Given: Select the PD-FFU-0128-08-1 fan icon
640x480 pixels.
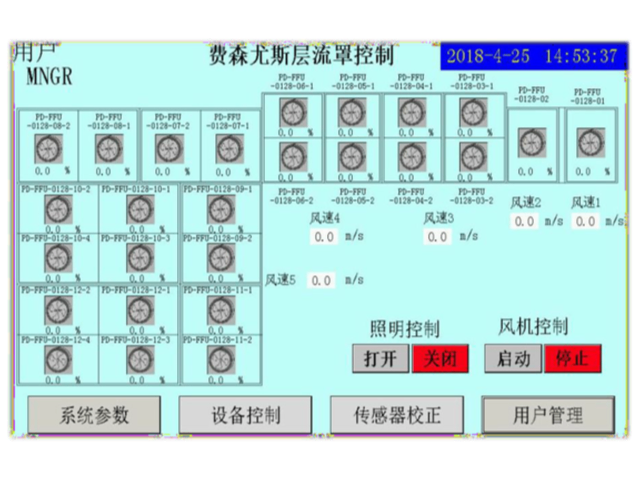Looking at the screenshot, I should click(109, 149).
